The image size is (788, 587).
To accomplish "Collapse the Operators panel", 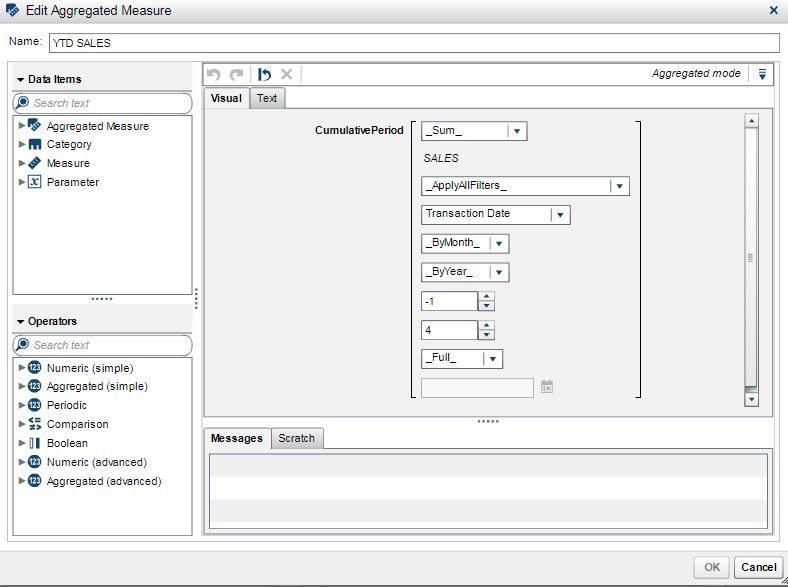I will click(21, 321).
